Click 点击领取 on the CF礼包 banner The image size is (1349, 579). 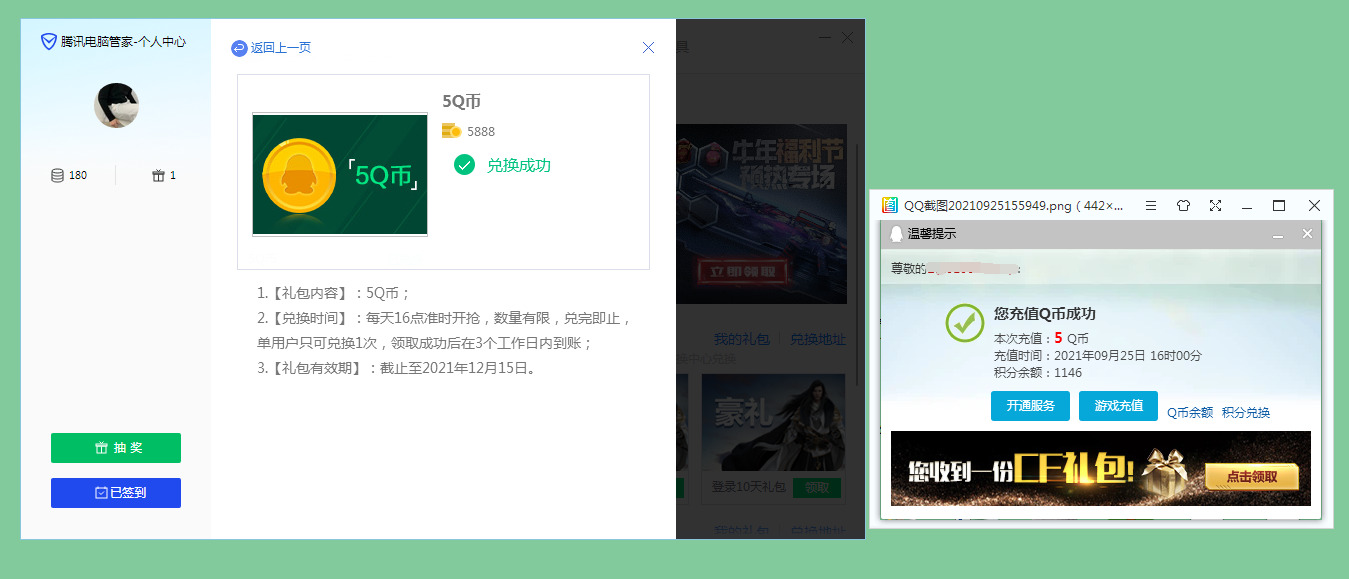click(1251, 477)
